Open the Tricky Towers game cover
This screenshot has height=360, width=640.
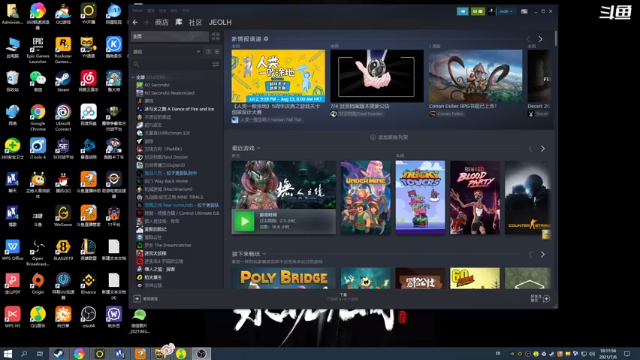(x=420, y=198)
